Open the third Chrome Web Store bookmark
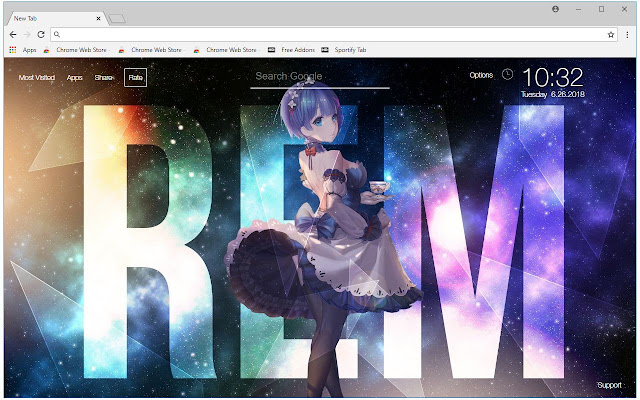This screenshot has height=400, width=640. (x=227, y=50)
